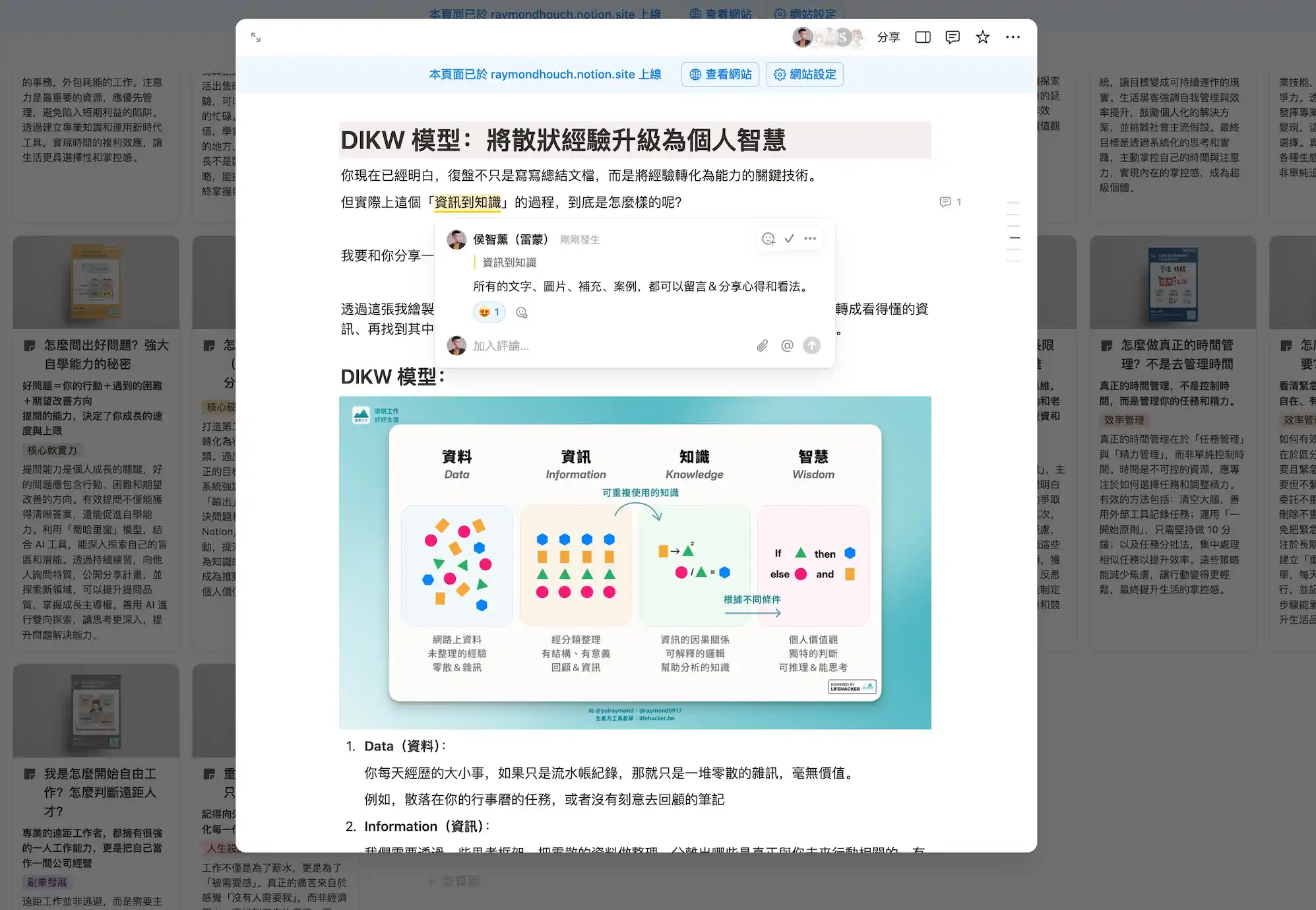The width and height of the screenshot is (1316, 910).
Task: Open comment count indicator beside paragraph
Action: 951,202
